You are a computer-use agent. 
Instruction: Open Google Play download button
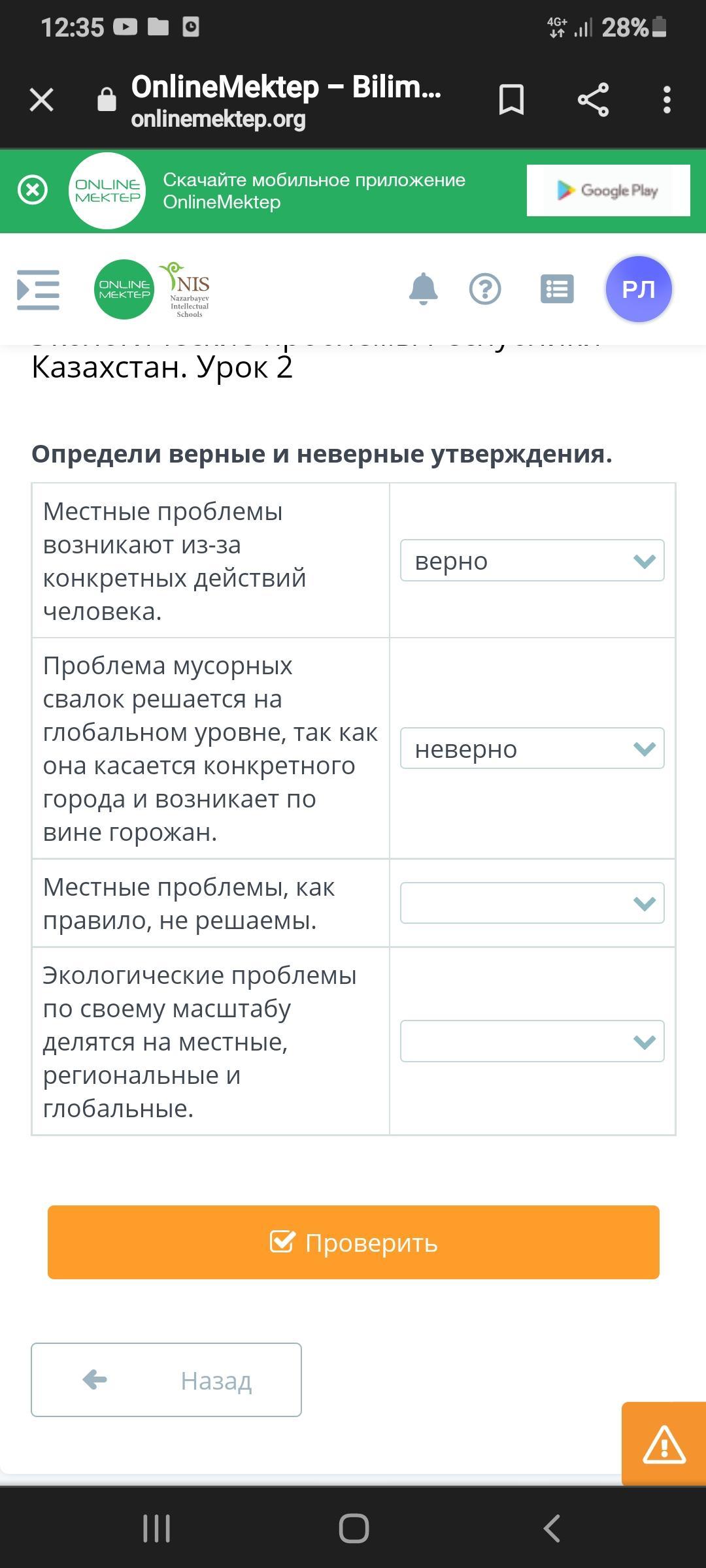tap(608, 190)
